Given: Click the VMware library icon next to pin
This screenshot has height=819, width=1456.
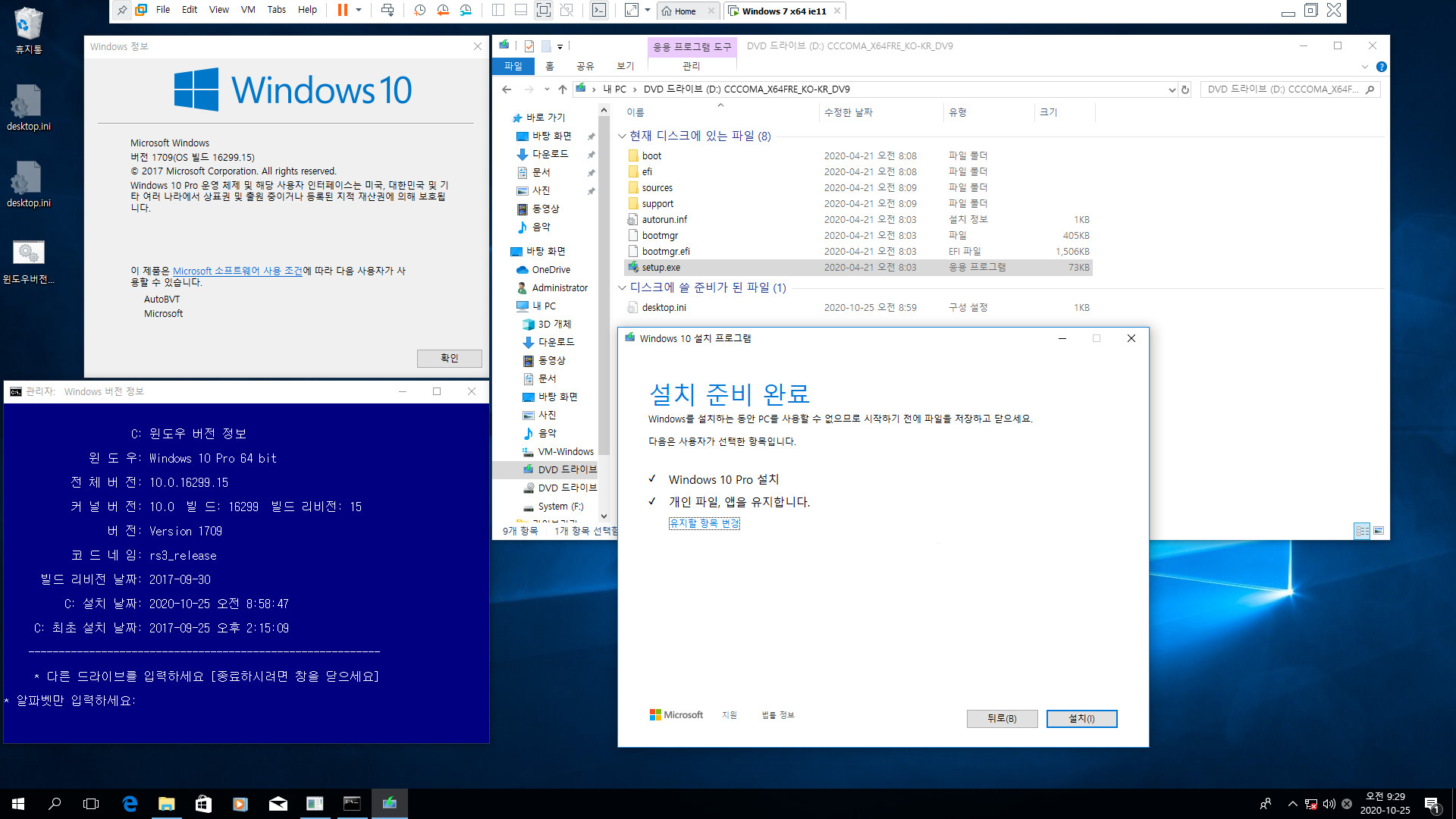Looking at the screenshot, I should (141, 11).
